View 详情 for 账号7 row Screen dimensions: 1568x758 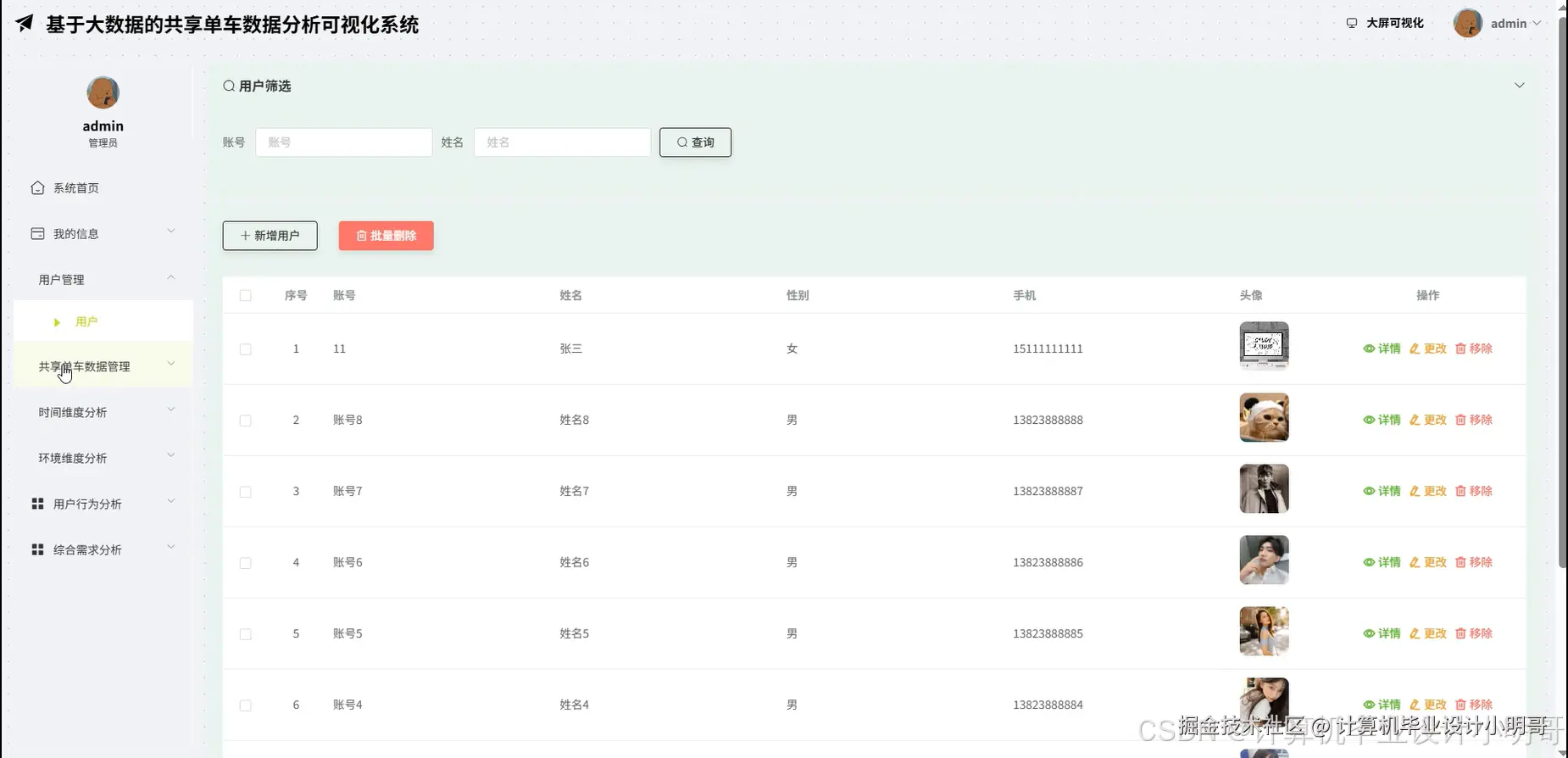click(x=1382, y=491)
